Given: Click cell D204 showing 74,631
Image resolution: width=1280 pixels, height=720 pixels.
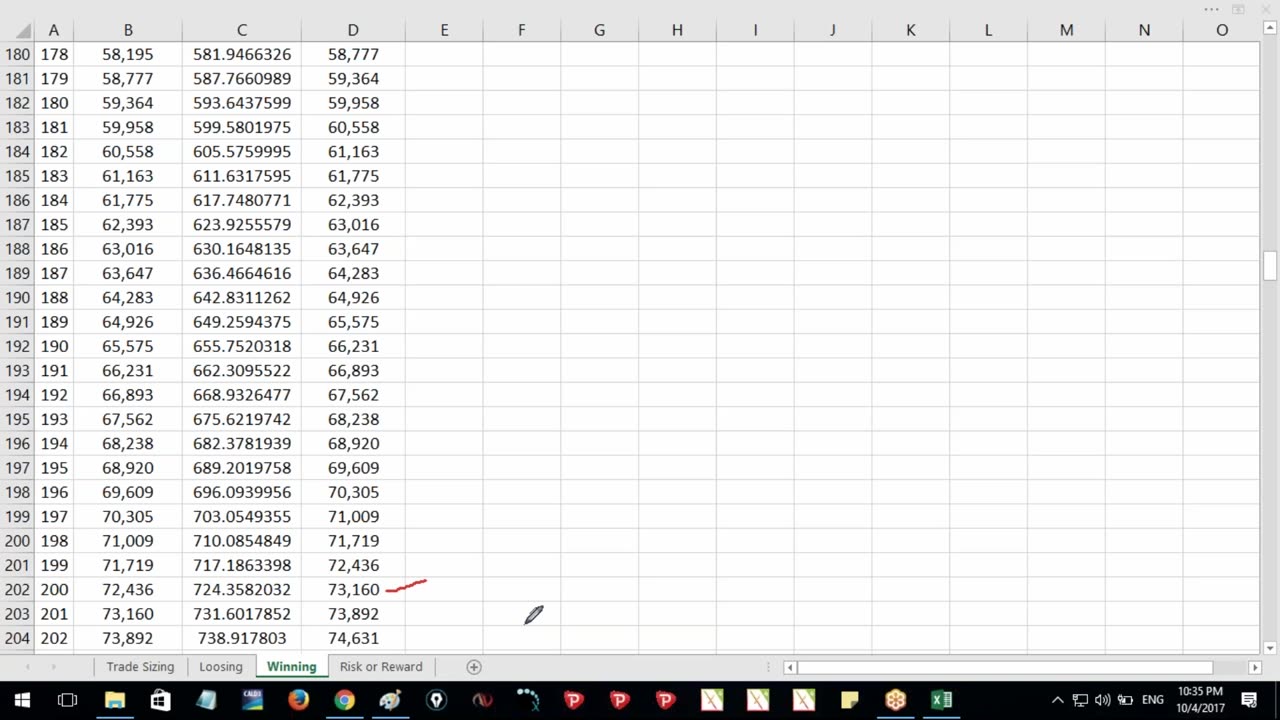Looking at the screenshot, I should click(x=353, y=638).
